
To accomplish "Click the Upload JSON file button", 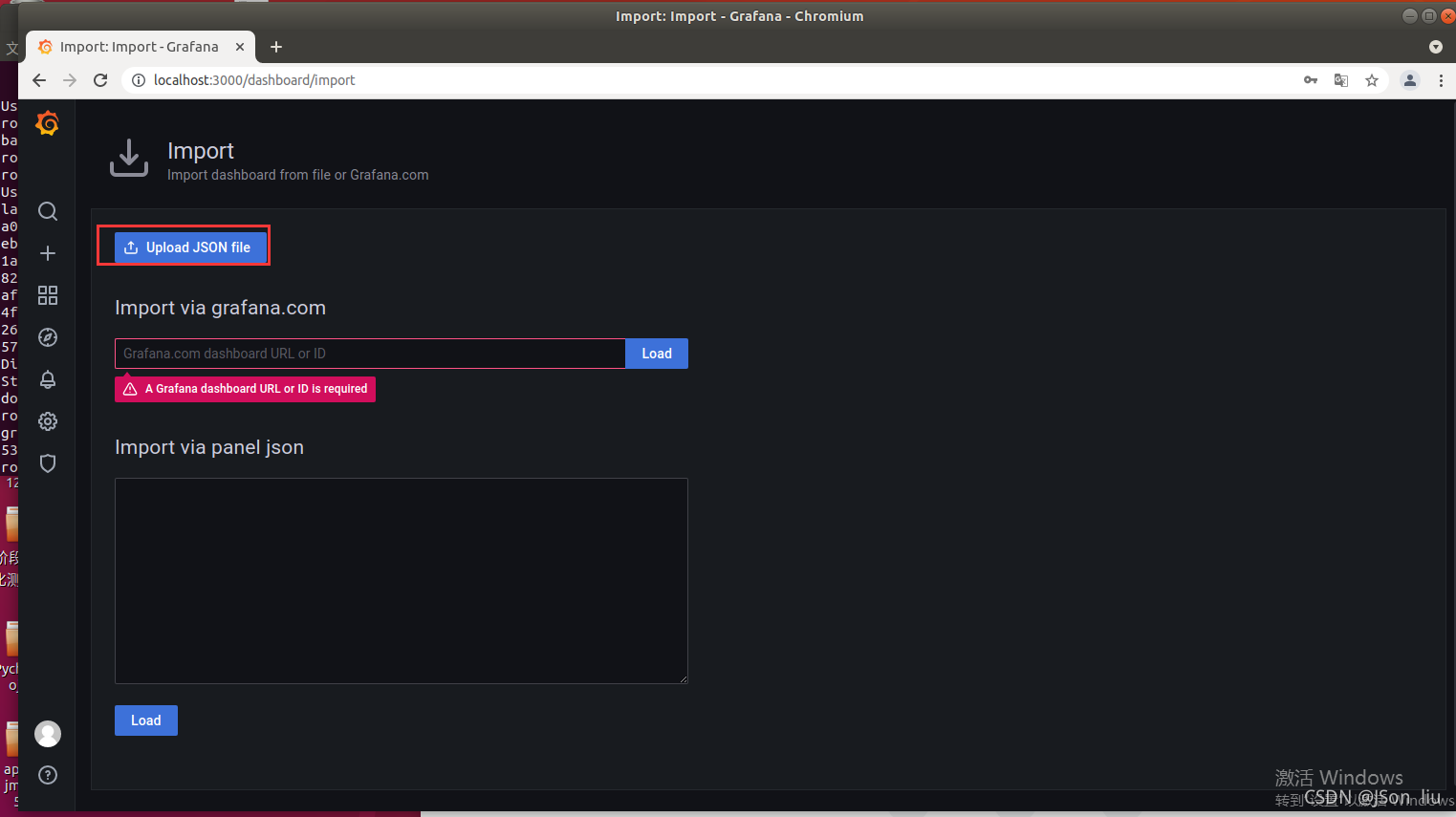I will coord(190,247).
